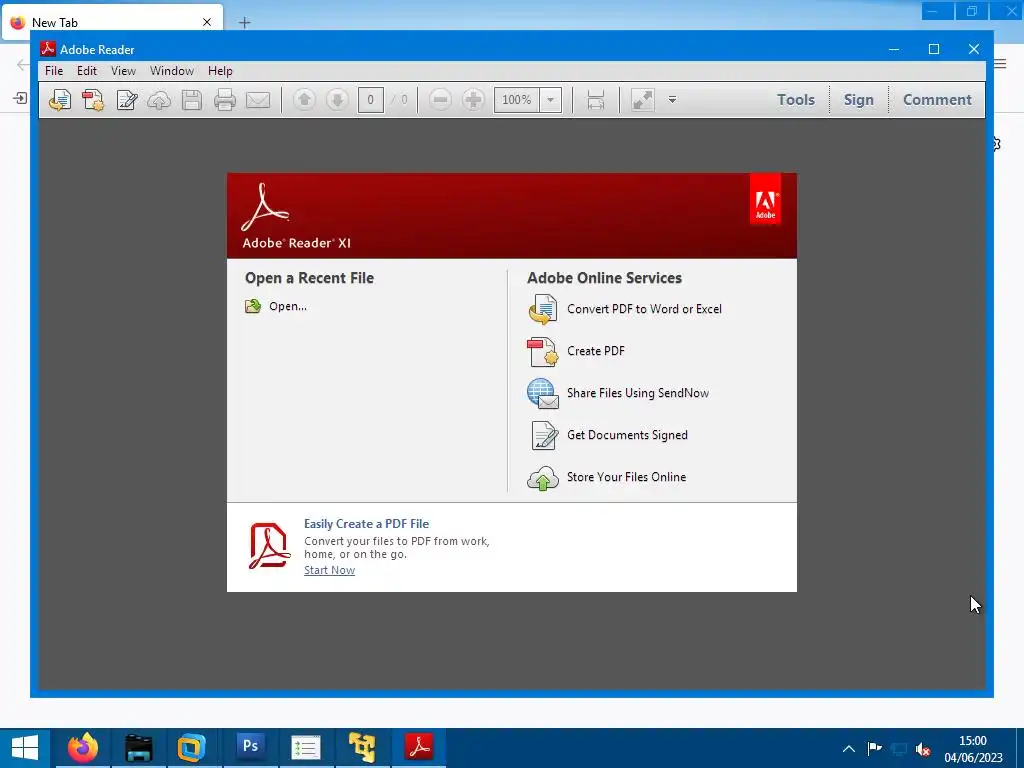Click Share Files Using SendNow
This screenshot has width=1024, height=768.
(x=637, y=392)
